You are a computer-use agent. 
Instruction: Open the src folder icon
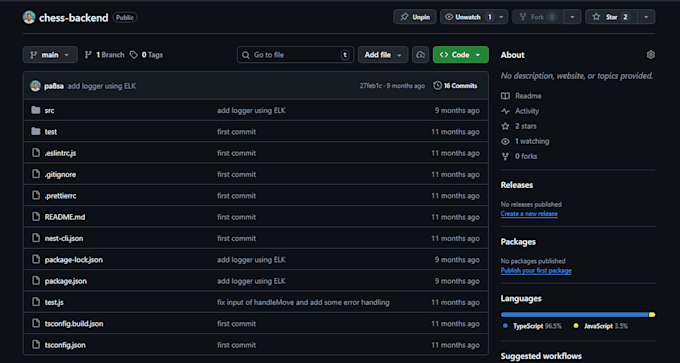click(36, 110)
